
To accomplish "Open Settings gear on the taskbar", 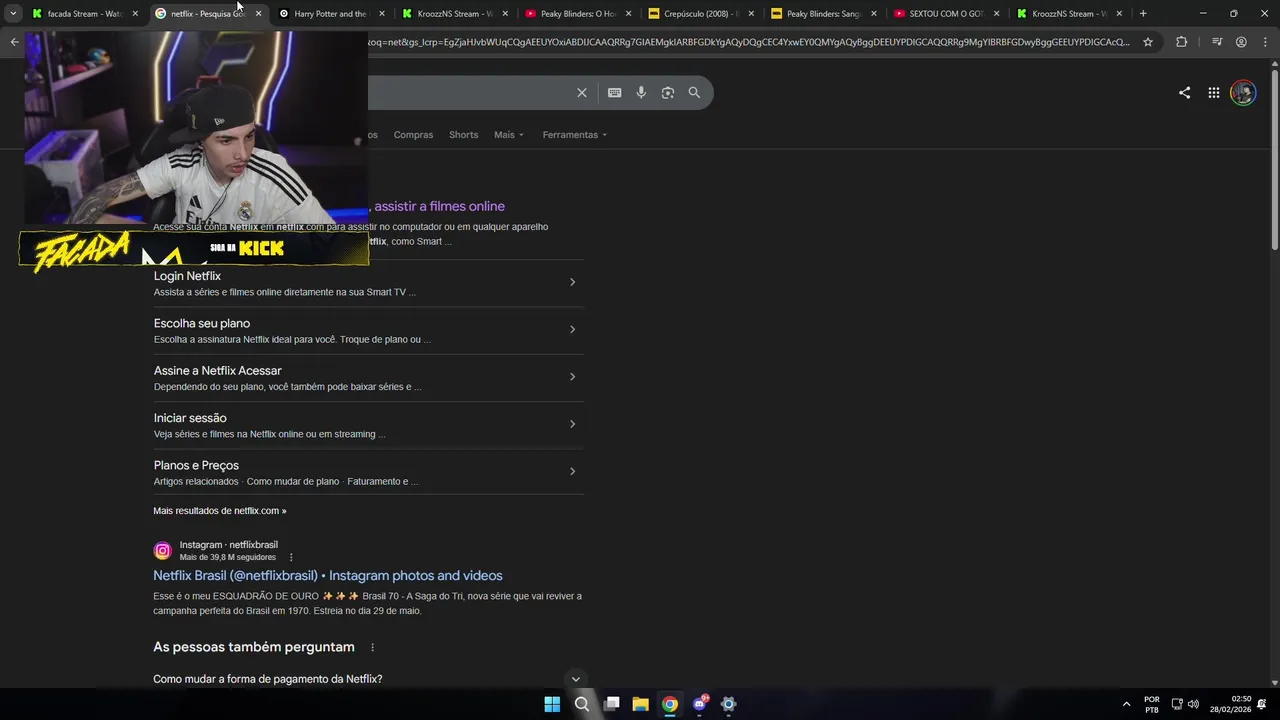I will (x=729, y=704).
